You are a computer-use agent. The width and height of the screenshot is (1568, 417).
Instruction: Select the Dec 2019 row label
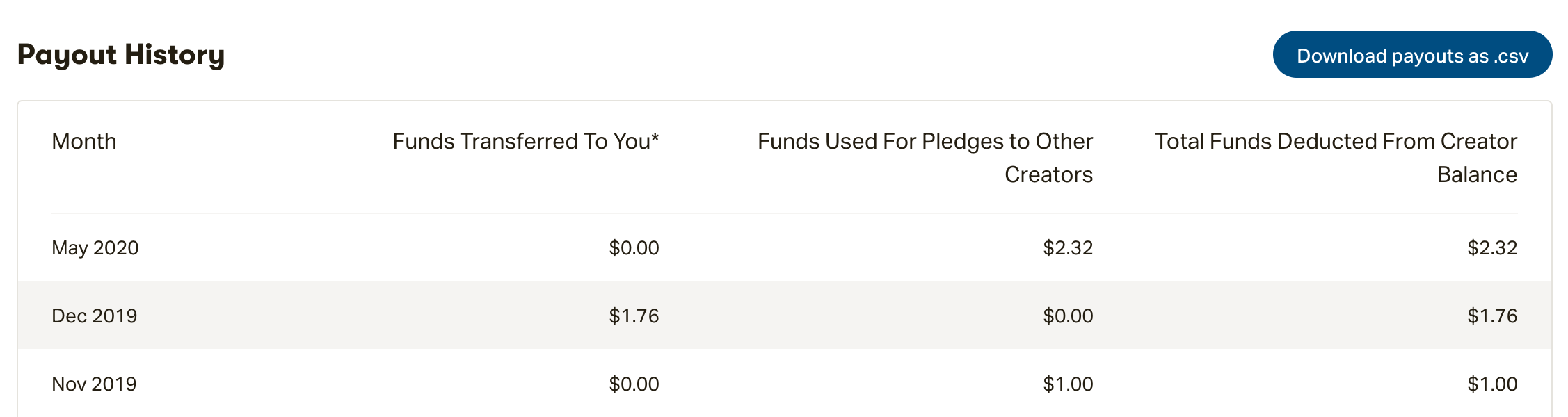coord(95,316)
